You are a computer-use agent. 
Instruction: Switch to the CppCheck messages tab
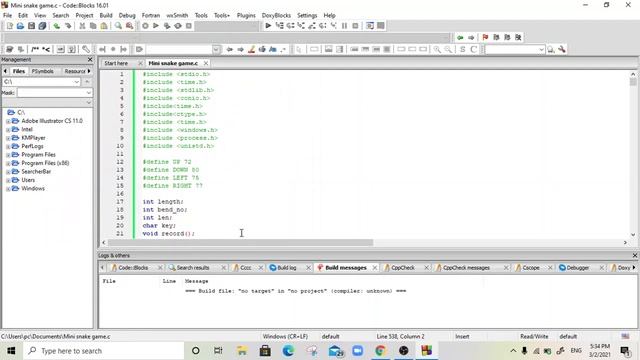point(466,268)
